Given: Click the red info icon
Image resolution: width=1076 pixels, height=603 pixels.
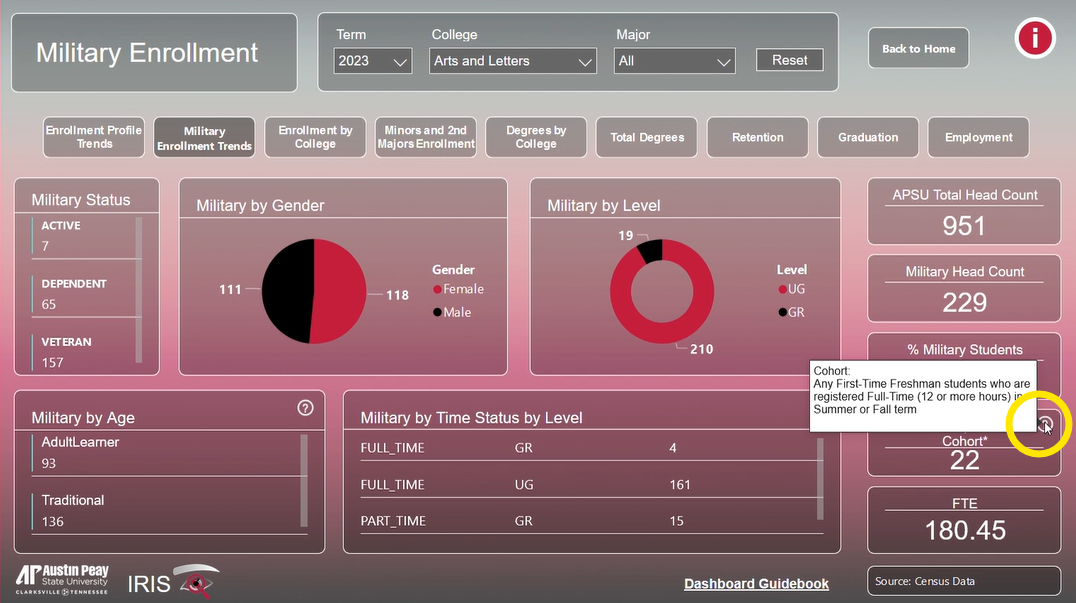Looking at the screenshot, I should pyautogui.click(x=1035, y=39).
